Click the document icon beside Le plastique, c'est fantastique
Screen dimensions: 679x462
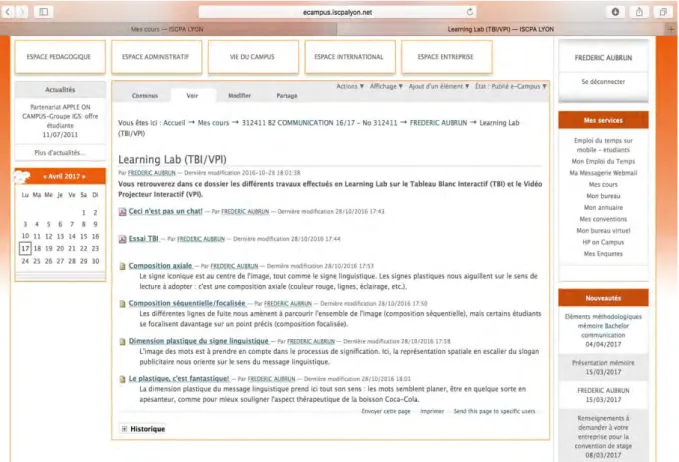pyautogui.click(x=123, y=379)
